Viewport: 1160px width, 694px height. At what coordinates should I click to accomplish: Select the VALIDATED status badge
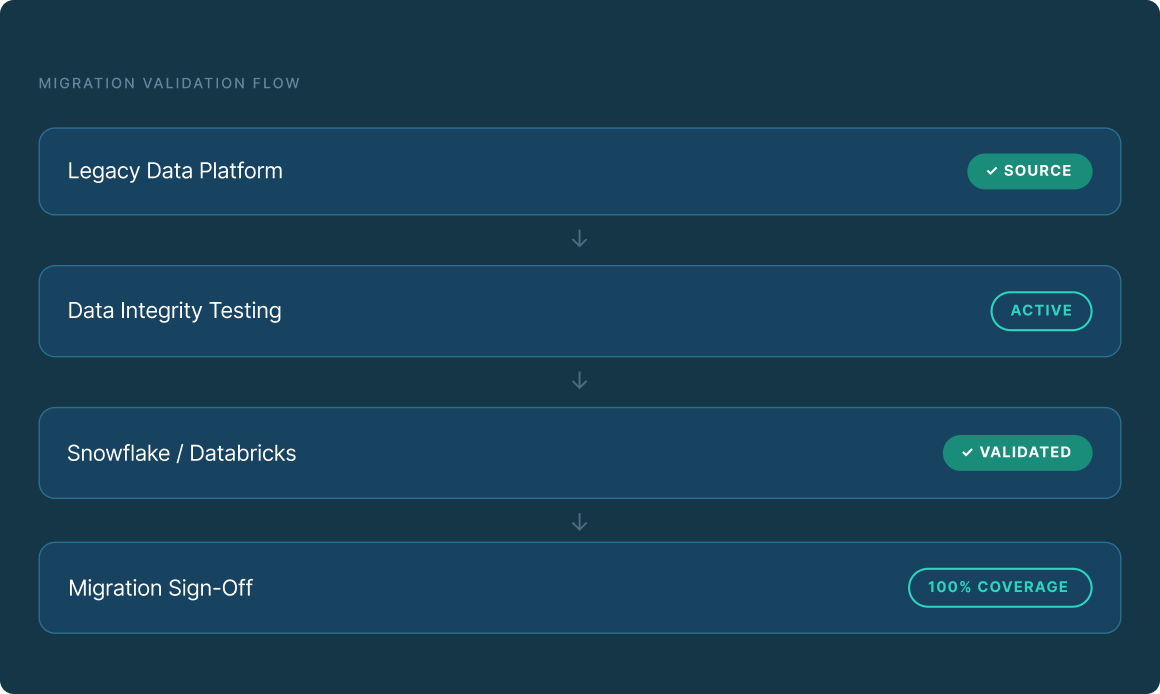1017,453
